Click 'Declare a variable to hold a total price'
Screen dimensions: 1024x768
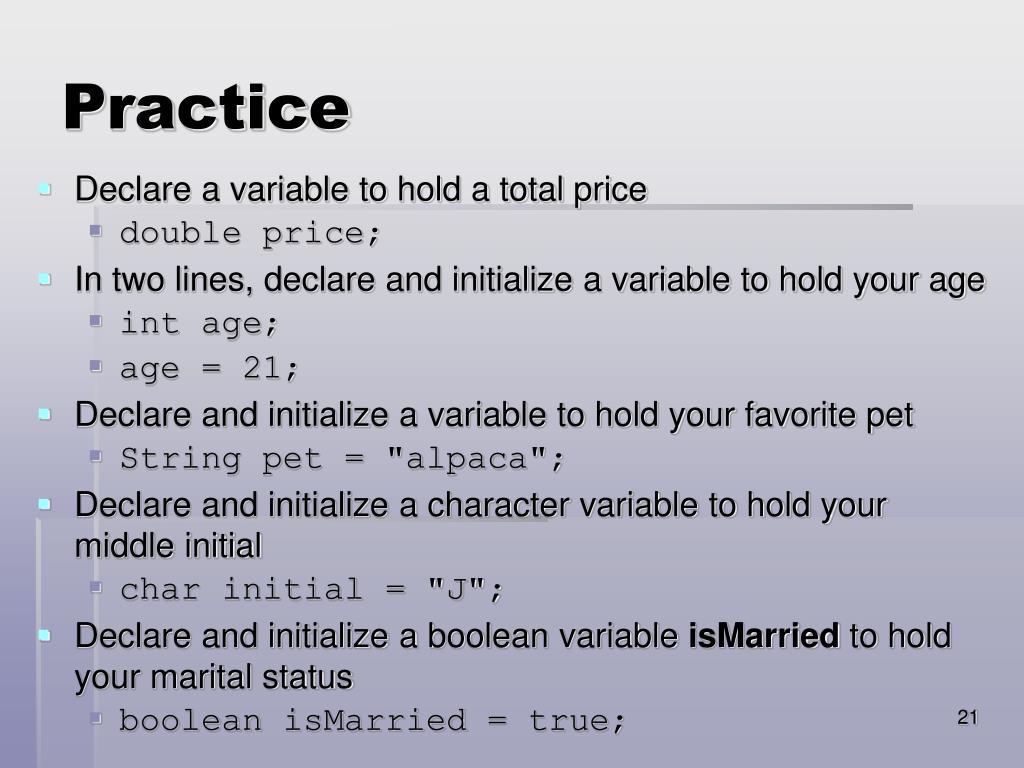coord(361,190)
